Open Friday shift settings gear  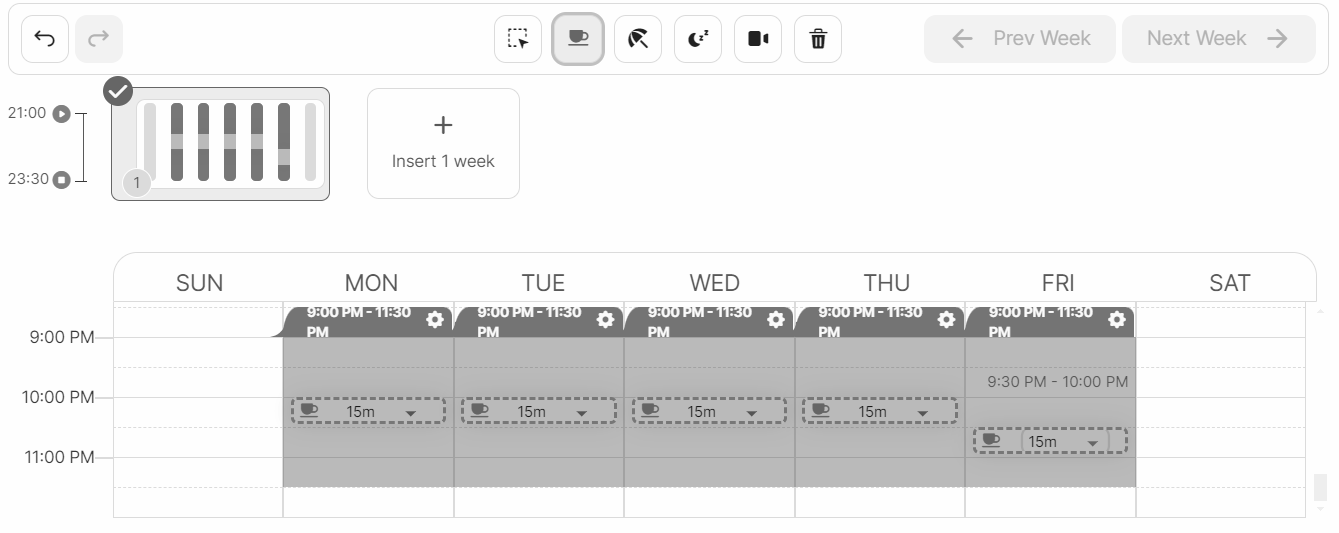point(1117,320)
